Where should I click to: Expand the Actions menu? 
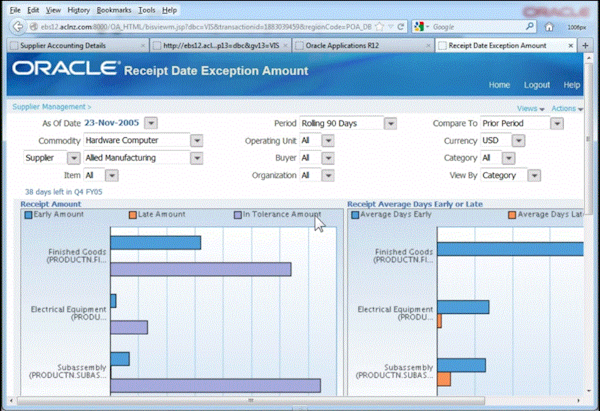[567, 109]
